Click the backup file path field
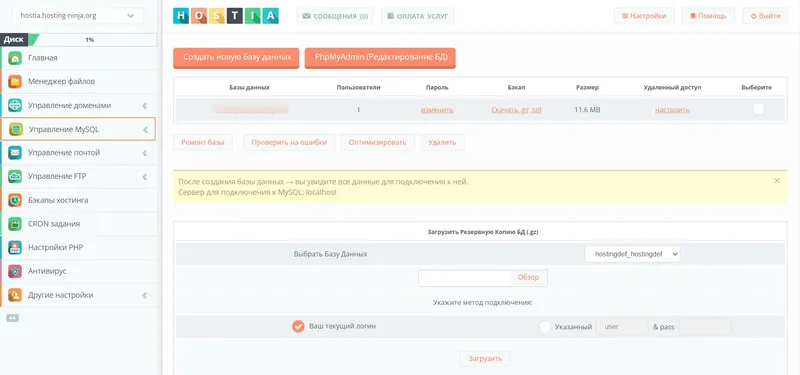 464,278
